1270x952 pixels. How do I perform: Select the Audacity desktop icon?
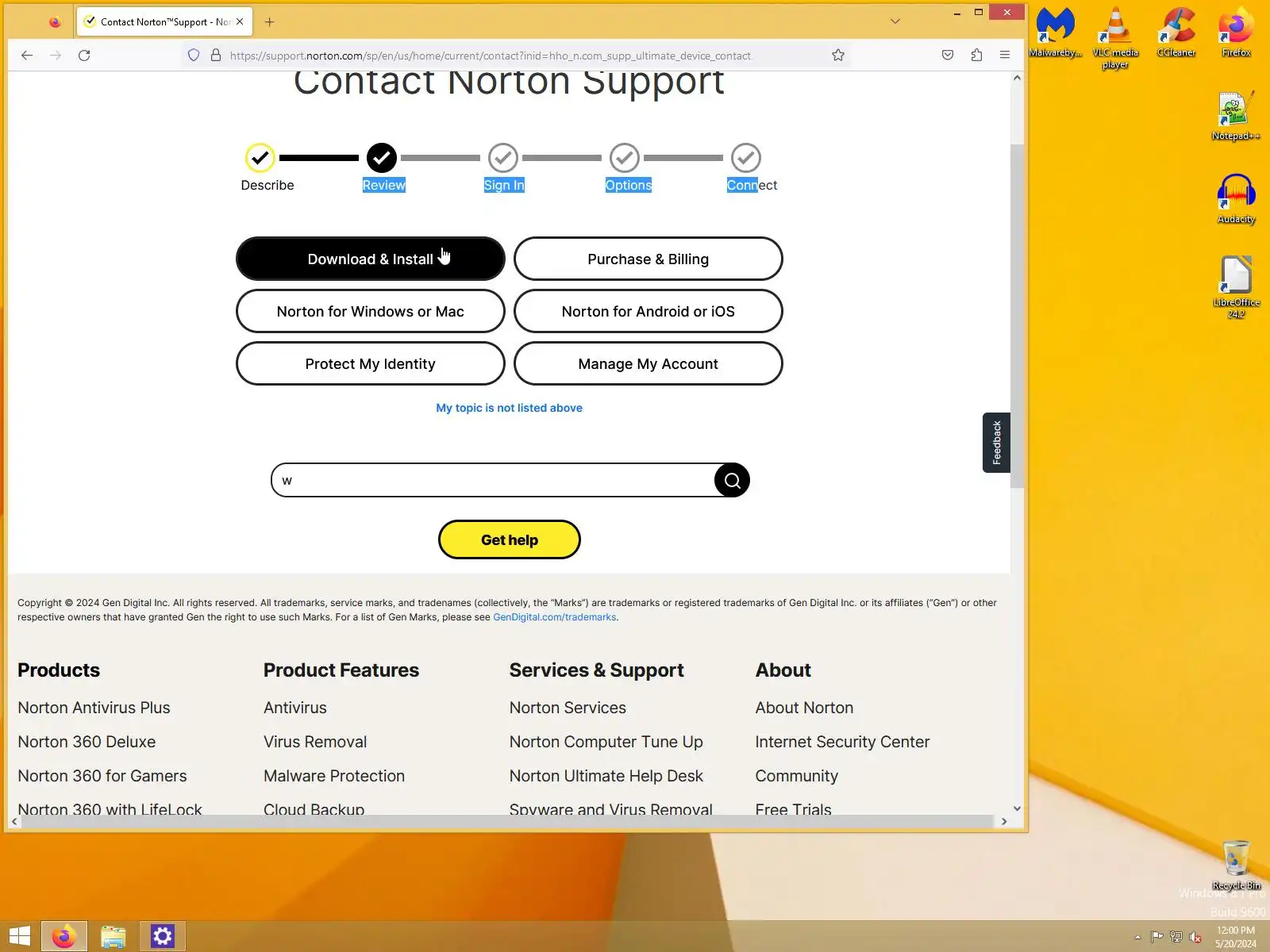[x=1236, y=199]
